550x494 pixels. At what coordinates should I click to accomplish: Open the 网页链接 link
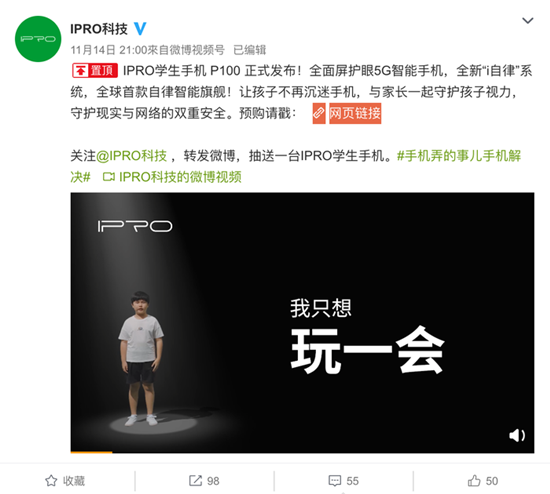point(355,113)
